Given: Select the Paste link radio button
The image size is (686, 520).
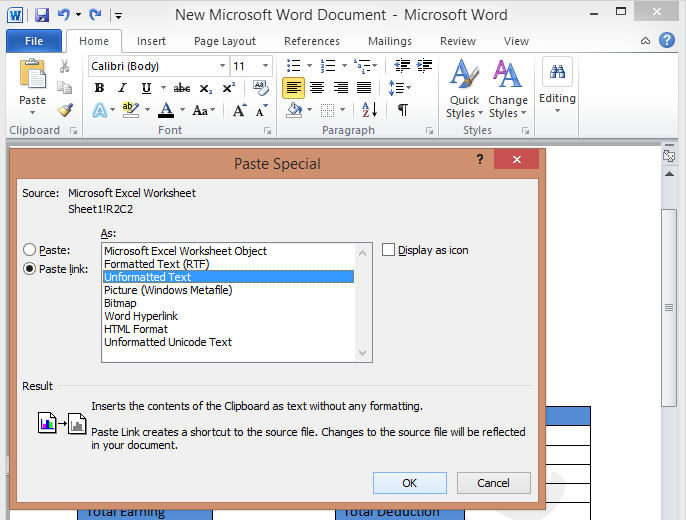Looking at the screenshot, I should 30,269.
